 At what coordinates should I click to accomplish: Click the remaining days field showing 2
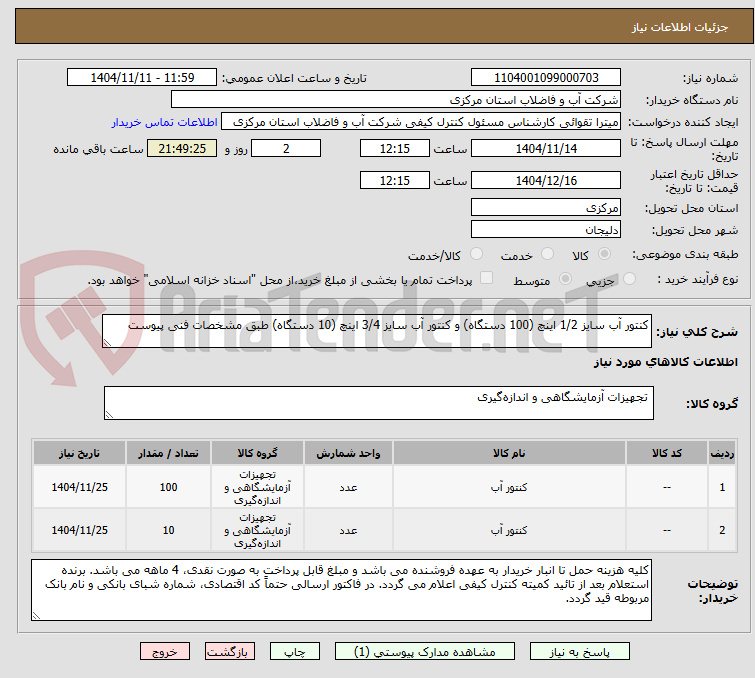(286, 148)
